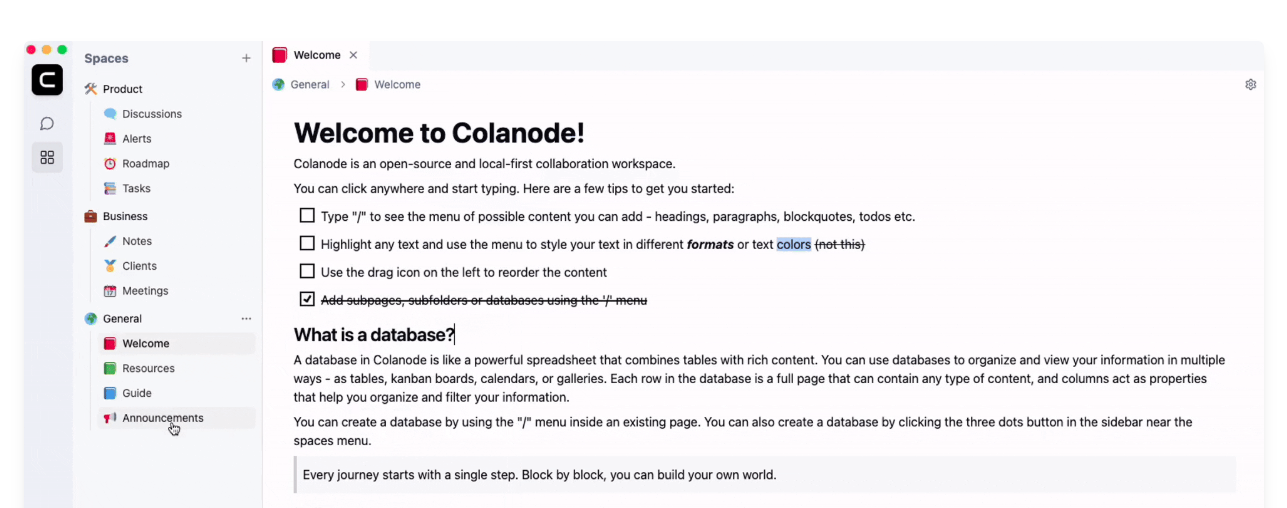Click the General globe icon in breadcrumb
The width and height of the screenshot is (1287, 508).
pyautogui.click(x=279, y=85)
